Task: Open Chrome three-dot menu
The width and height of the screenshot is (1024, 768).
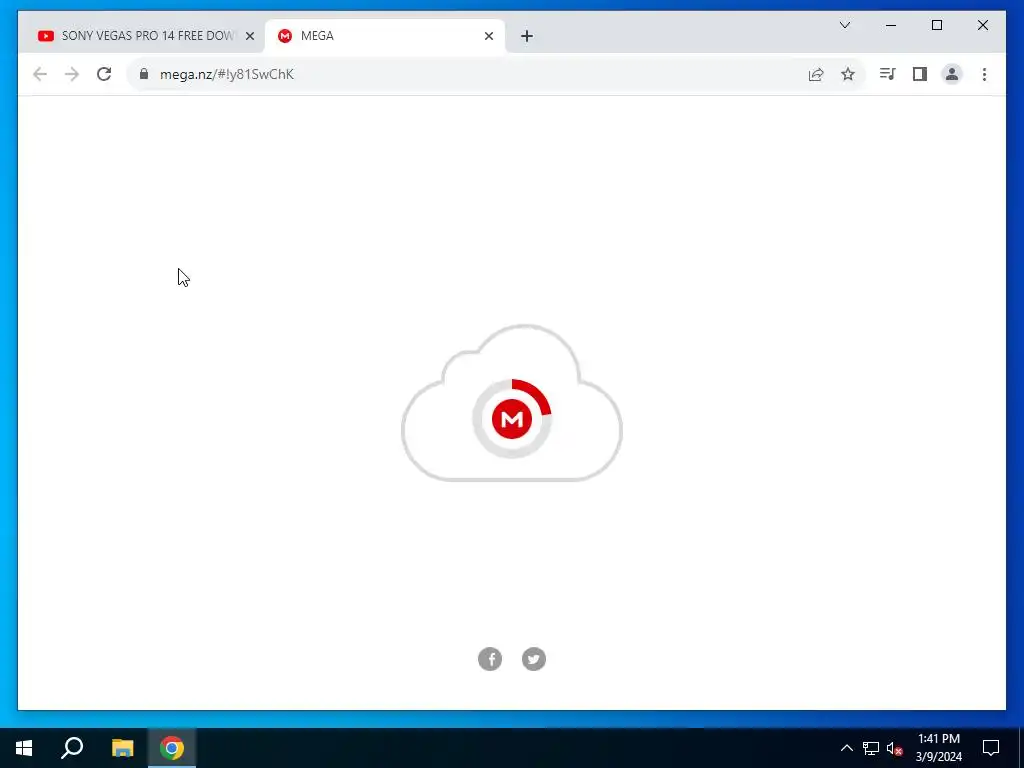Action: pos(984,74)
